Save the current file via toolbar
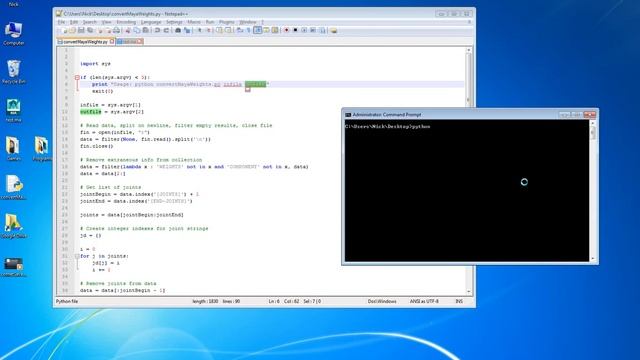Image resolution: width=640 pixels, height=360 pixels. (x=81, y=30)
